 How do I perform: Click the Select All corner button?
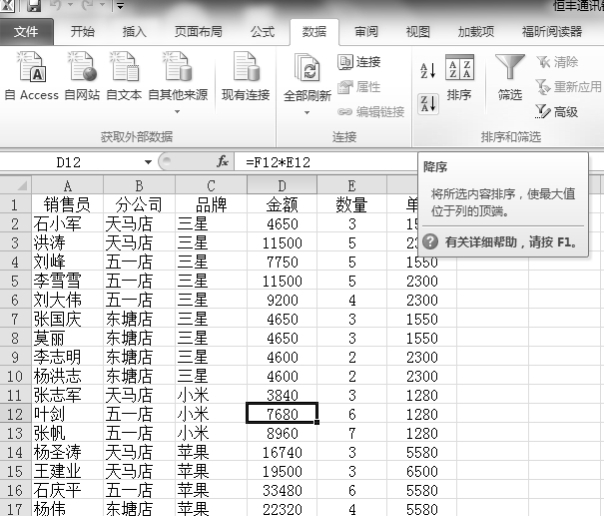point(16,185)
